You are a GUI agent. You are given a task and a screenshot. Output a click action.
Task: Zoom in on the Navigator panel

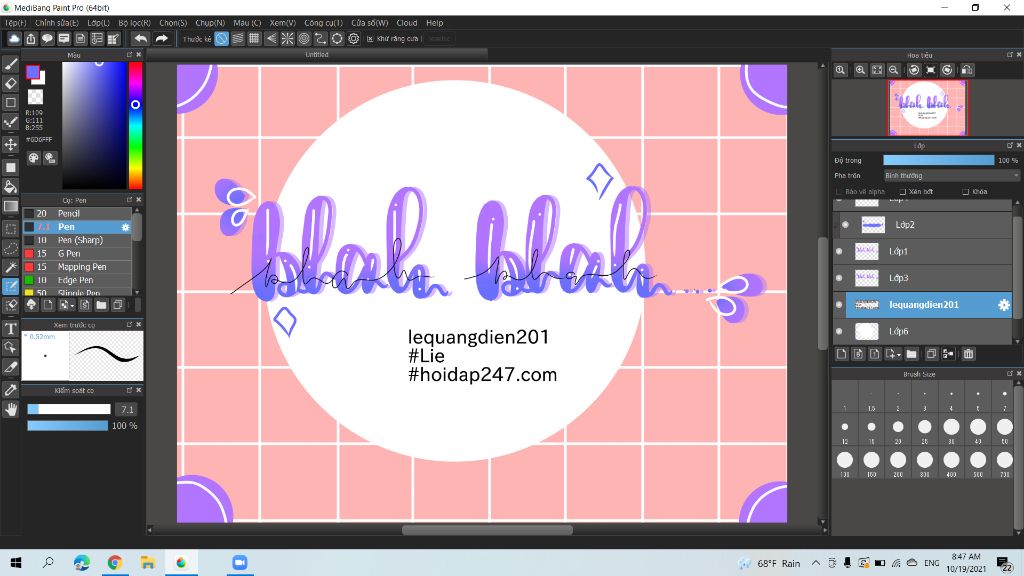(x=861, y=70)
